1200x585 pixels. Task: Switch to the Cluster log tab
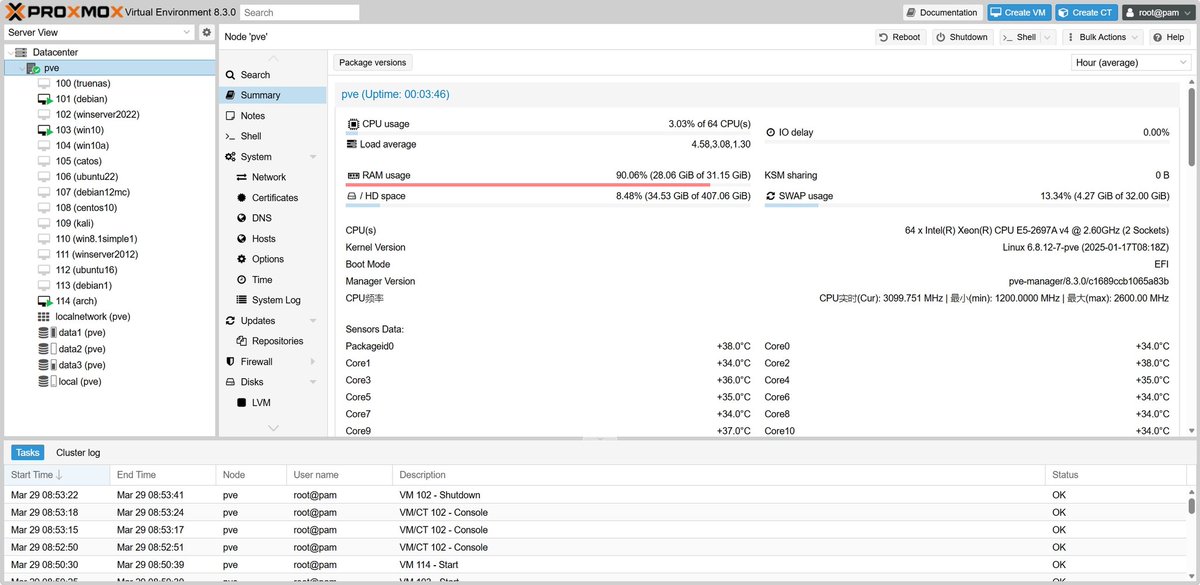click(78, 452)
